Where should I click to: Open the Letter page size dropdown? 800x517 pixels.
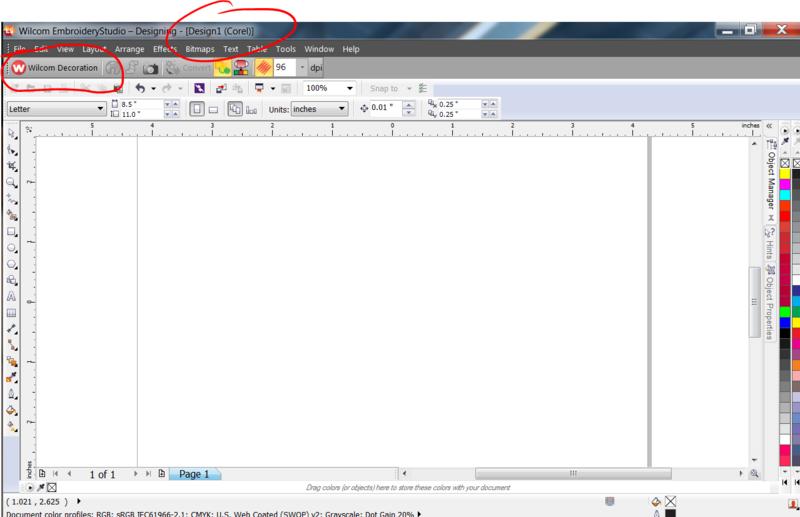pos(100,109)
